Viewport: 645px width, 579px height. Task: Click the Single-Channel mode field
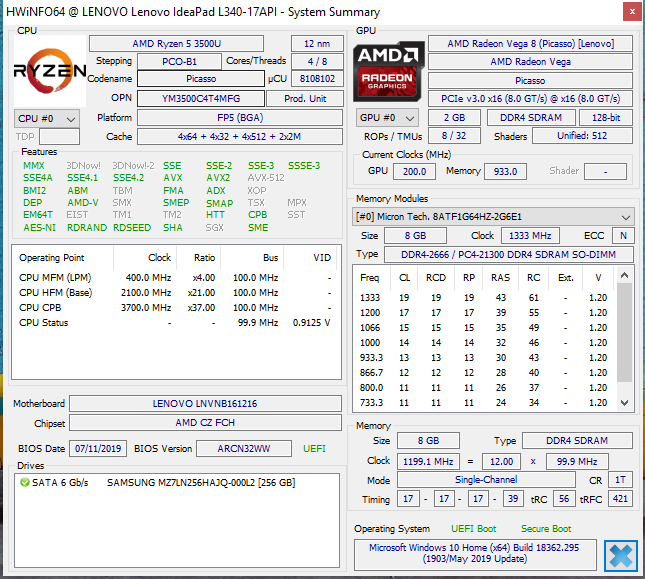pyautogui.click(x=486, y=479)
